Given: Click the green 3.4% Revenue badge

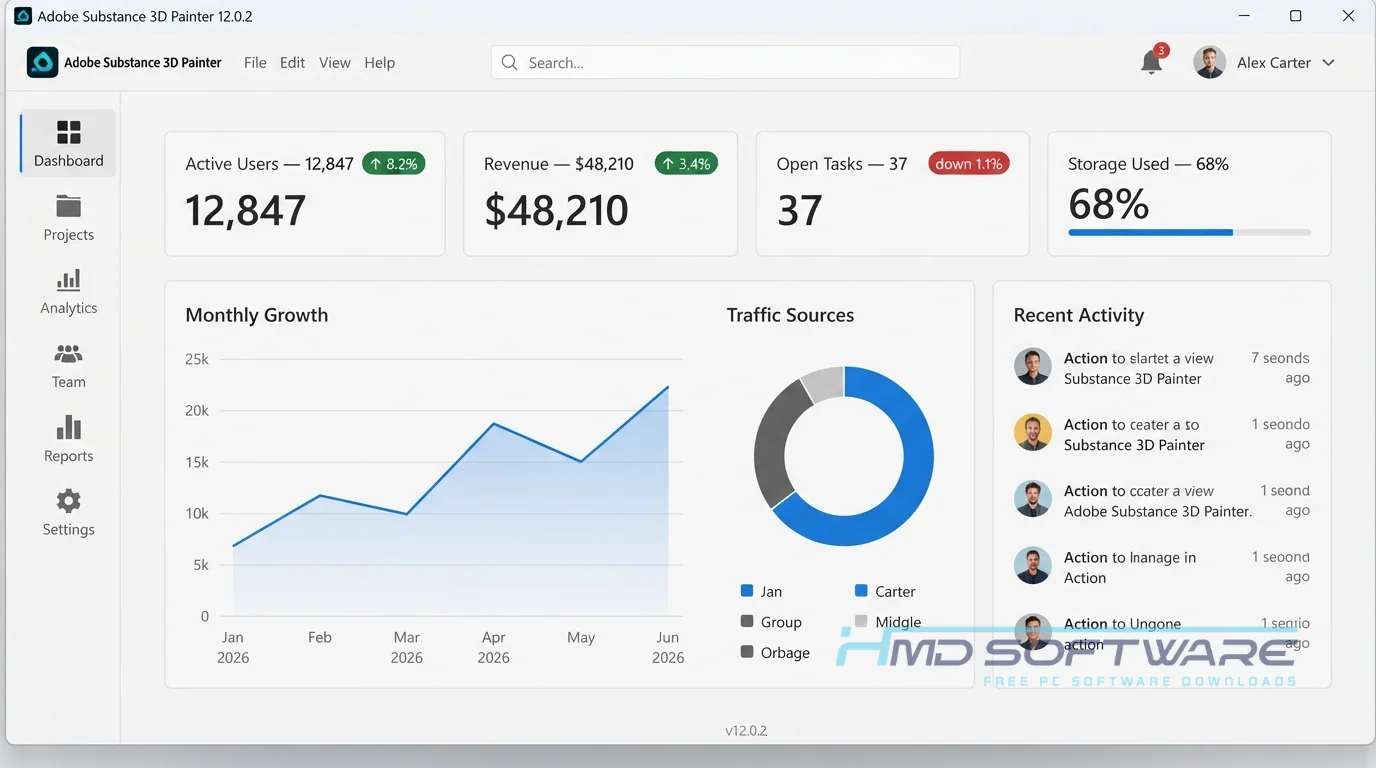Looking at the screenshot, I should 686,163.
